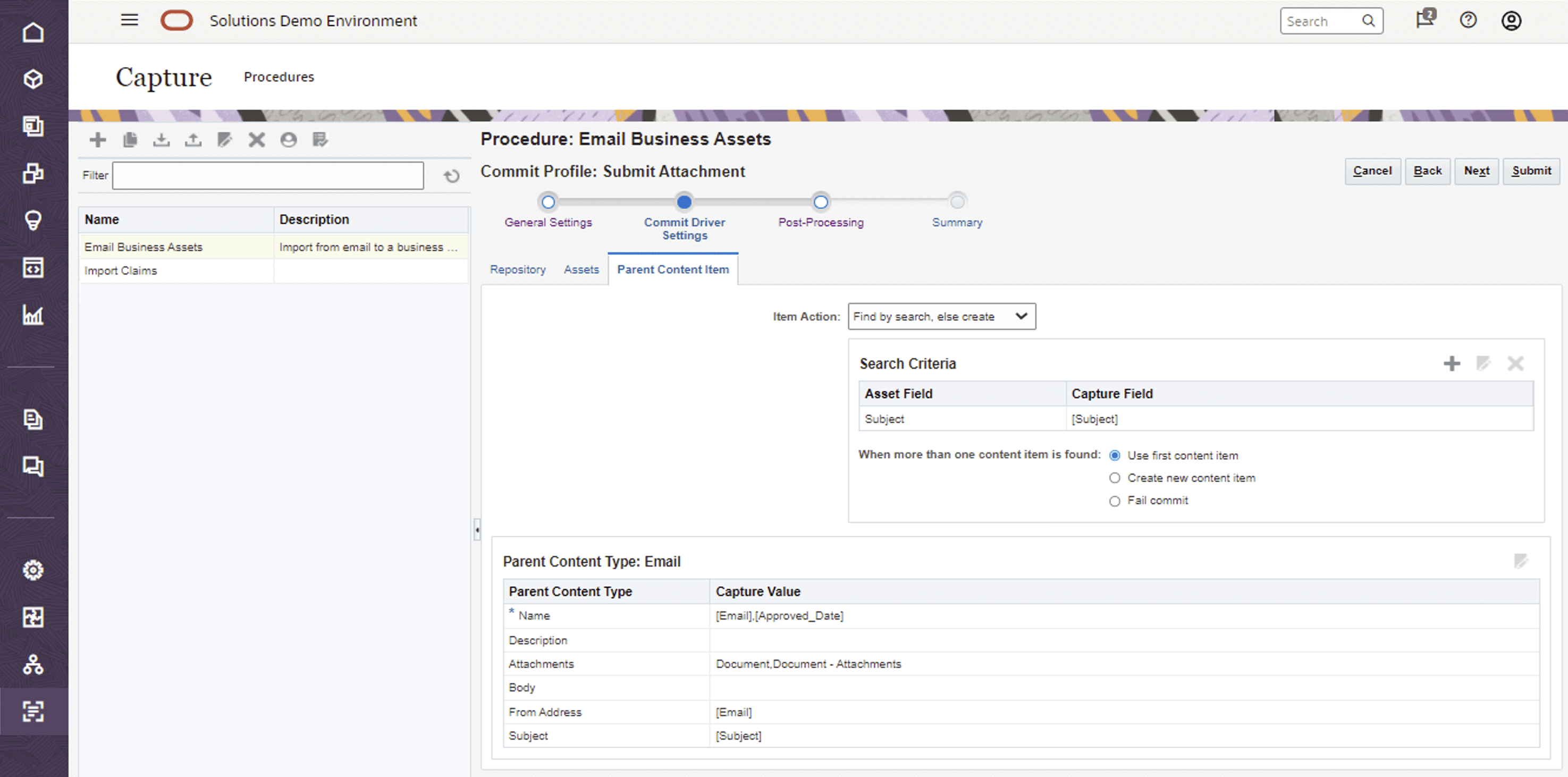Click the Submit button
The image size is (1568, 777).
[x=1531, y=171]
